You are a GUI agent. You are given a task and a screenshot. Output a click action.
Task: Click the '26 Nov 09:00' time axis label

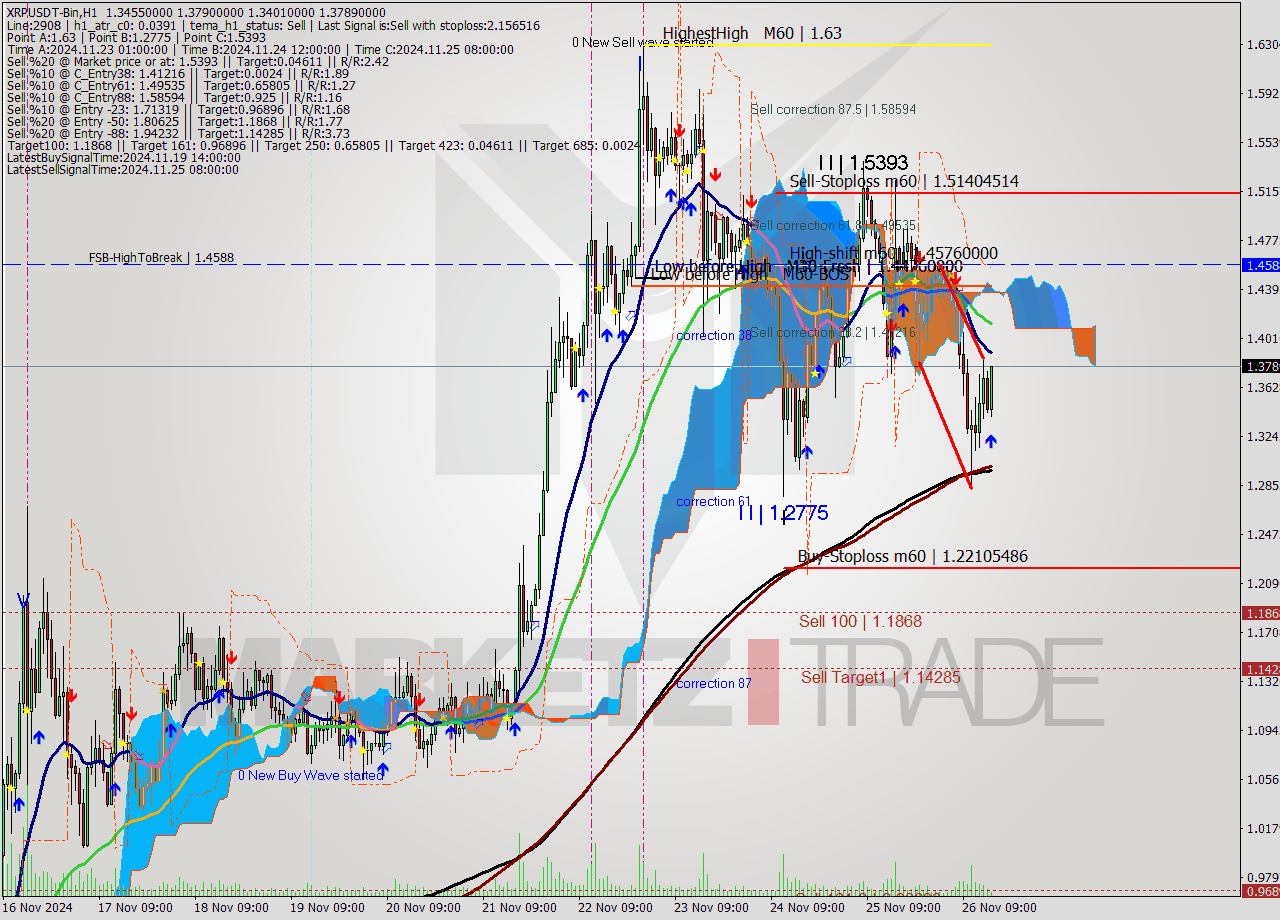pos(999,908)
